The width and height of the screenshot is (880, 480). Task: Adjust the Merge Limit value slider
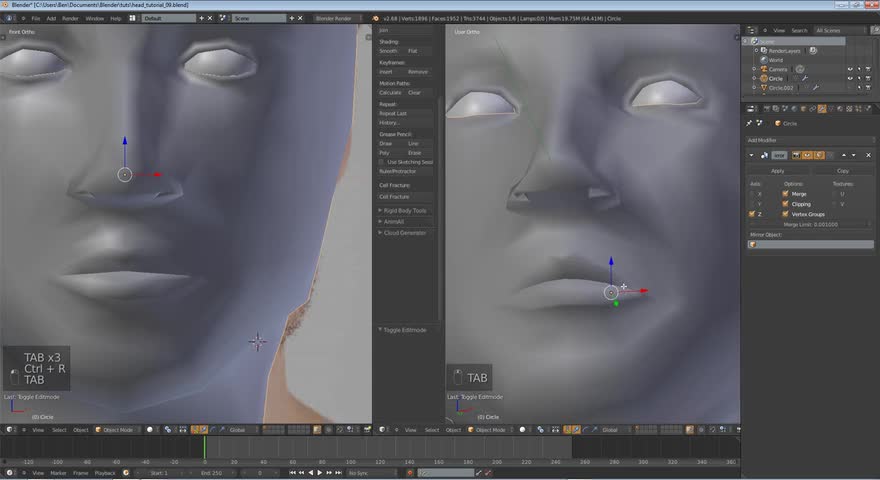point(810,224)
